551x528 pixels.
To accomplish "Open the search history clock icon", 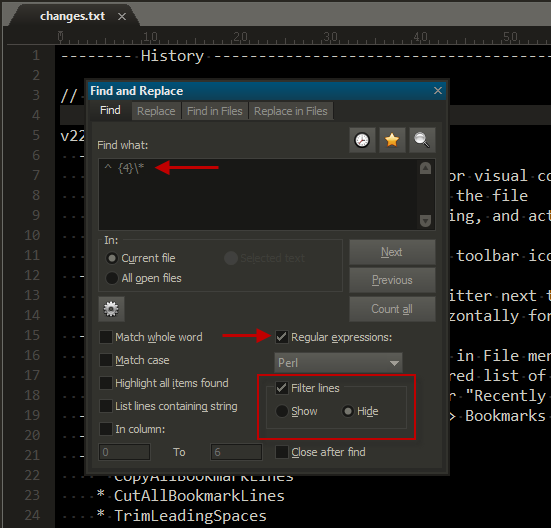I will click(362, 140).
